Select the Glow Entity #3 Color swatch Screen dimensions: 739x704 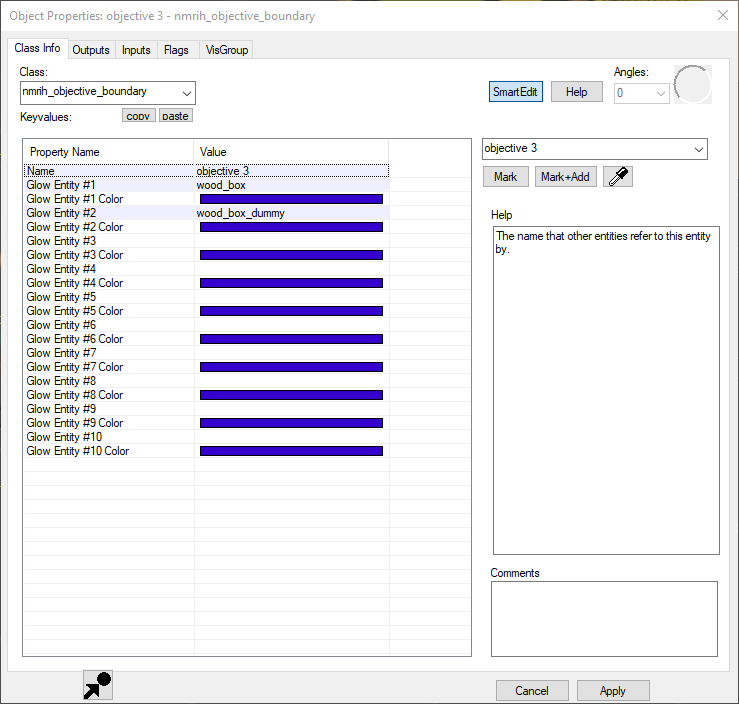291,255
